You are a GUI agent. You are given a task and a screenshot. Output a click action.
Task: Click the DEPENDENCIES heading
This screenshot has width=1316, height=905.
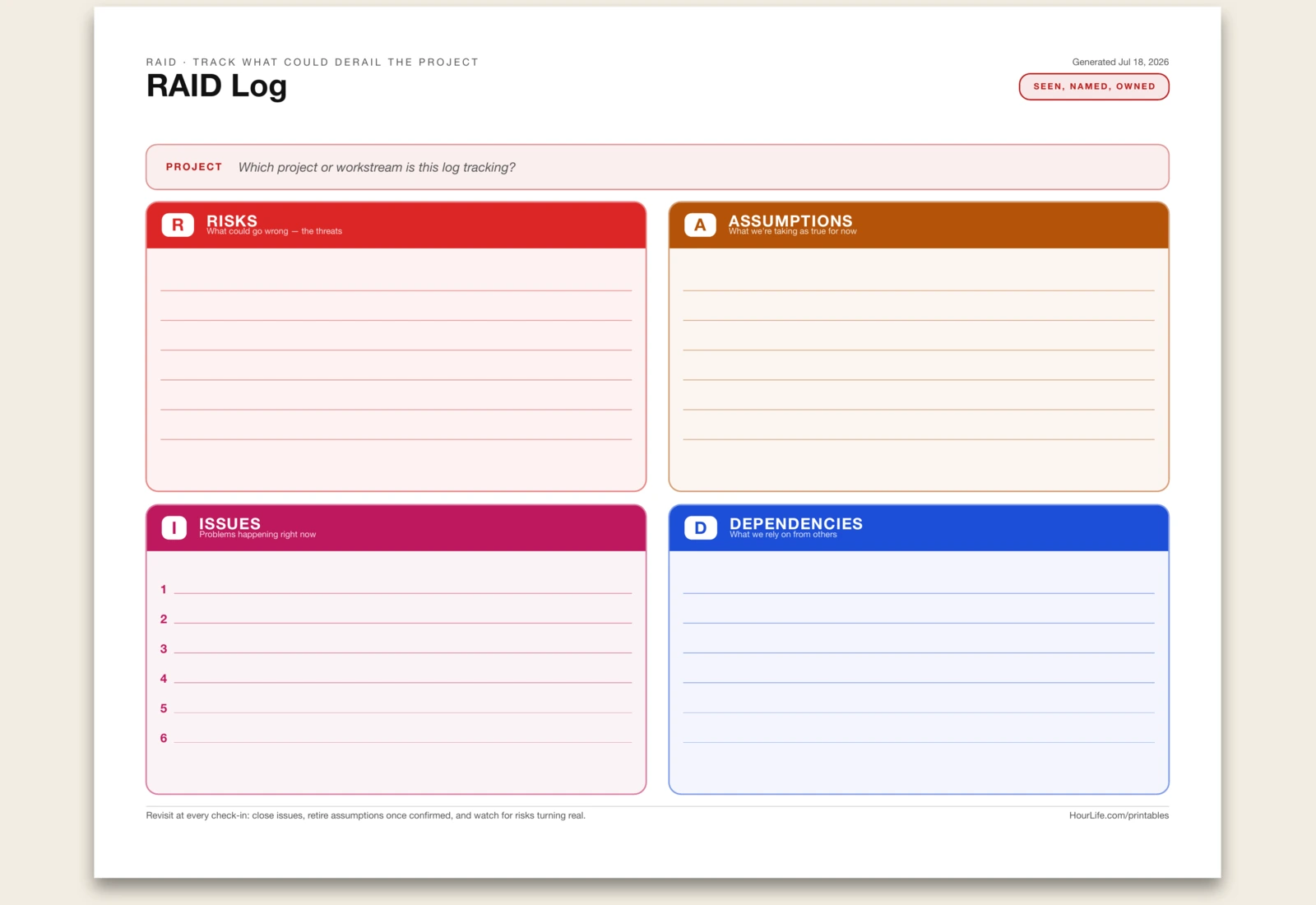point(796,523)
